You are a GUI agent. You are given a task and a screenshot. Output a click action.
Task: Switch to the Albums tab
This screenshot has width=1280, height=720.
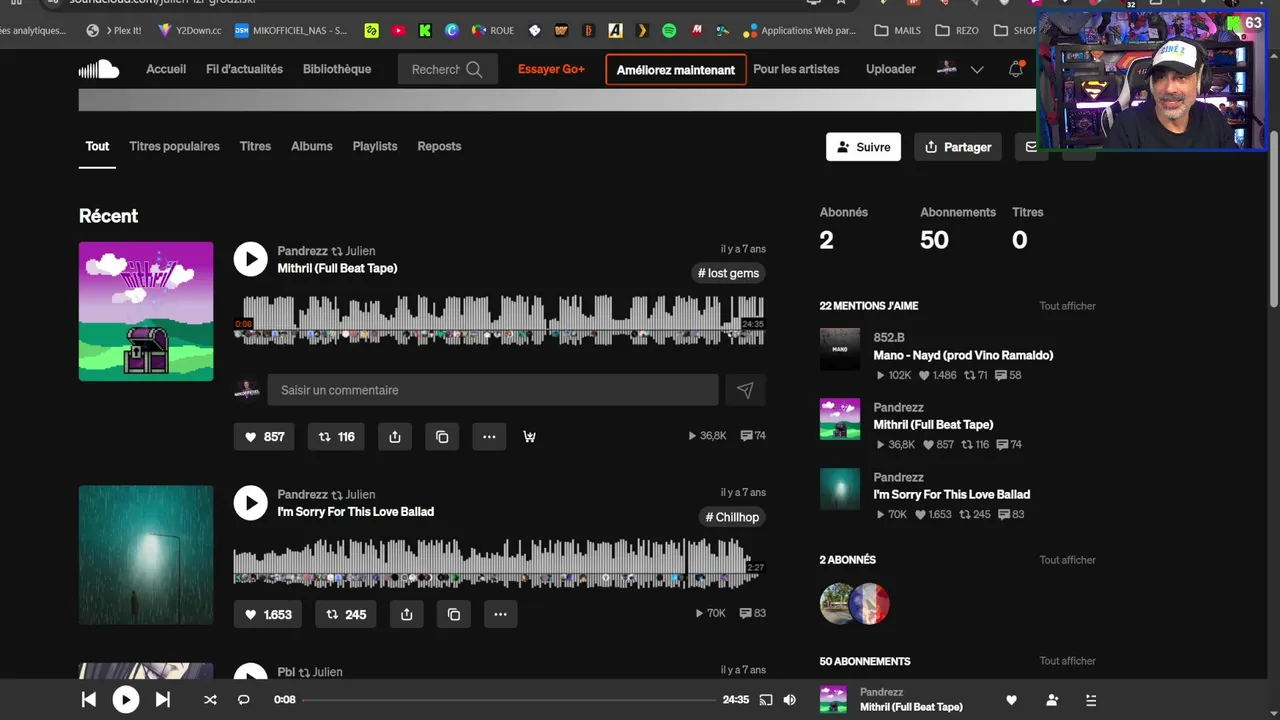(x=312, y=146)
